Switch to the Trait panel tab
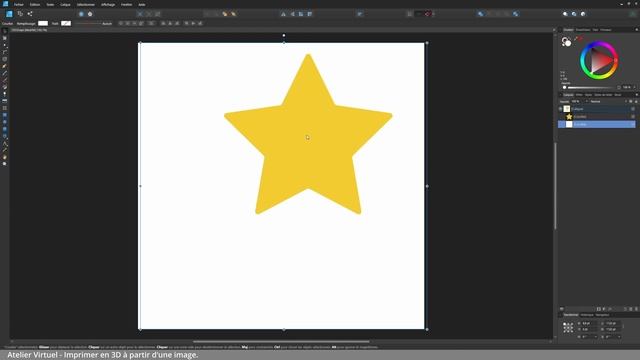The height and width of the screenshot is (360, 640). (x=596, y=30)
